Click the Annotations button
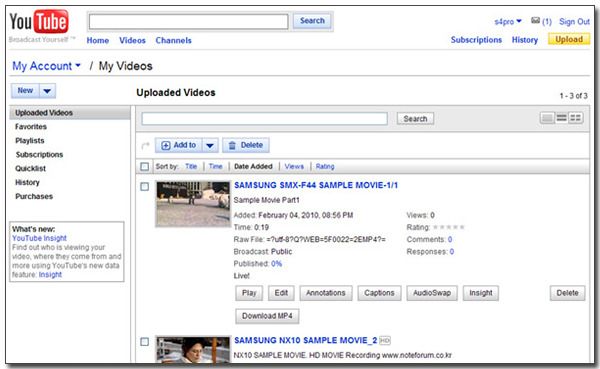The height and width of the screenshot is (369, 600). [326, 293]
